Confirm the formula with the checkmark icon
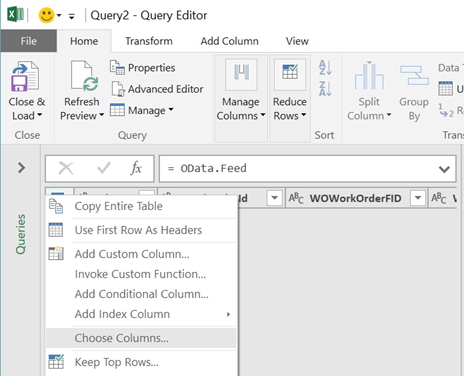The width and height of the screenshot is (464, 376). (x=104, y=168)
